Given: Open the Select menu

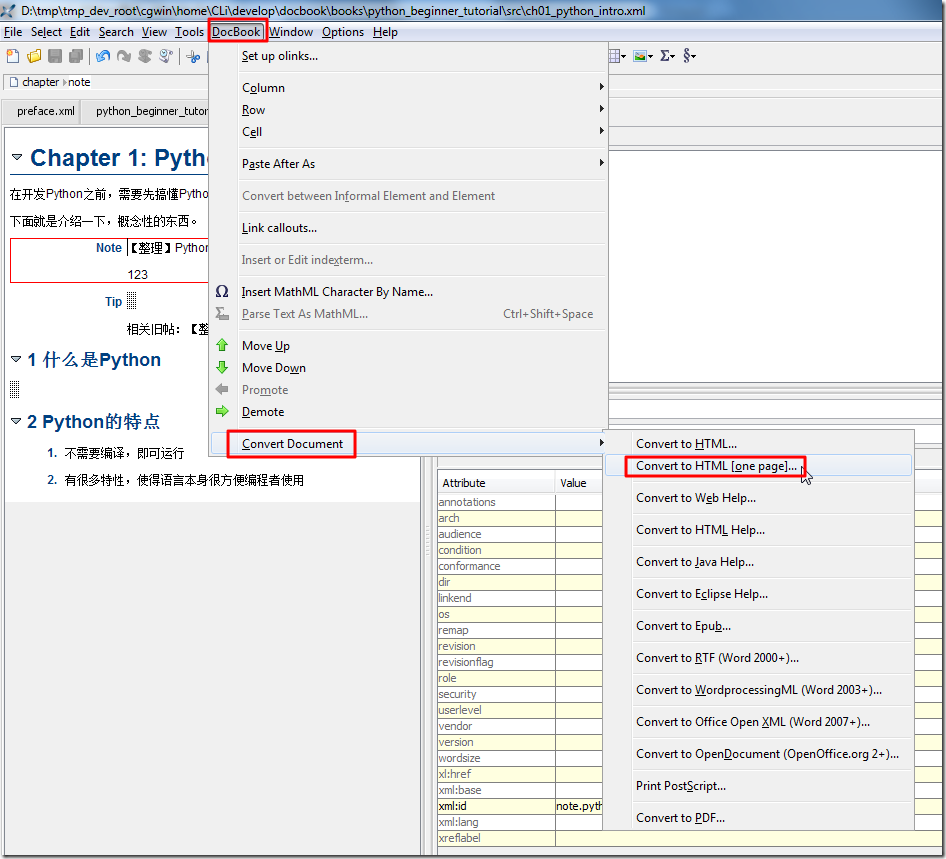Looking at the screenshot, I should tap(46, 32).
